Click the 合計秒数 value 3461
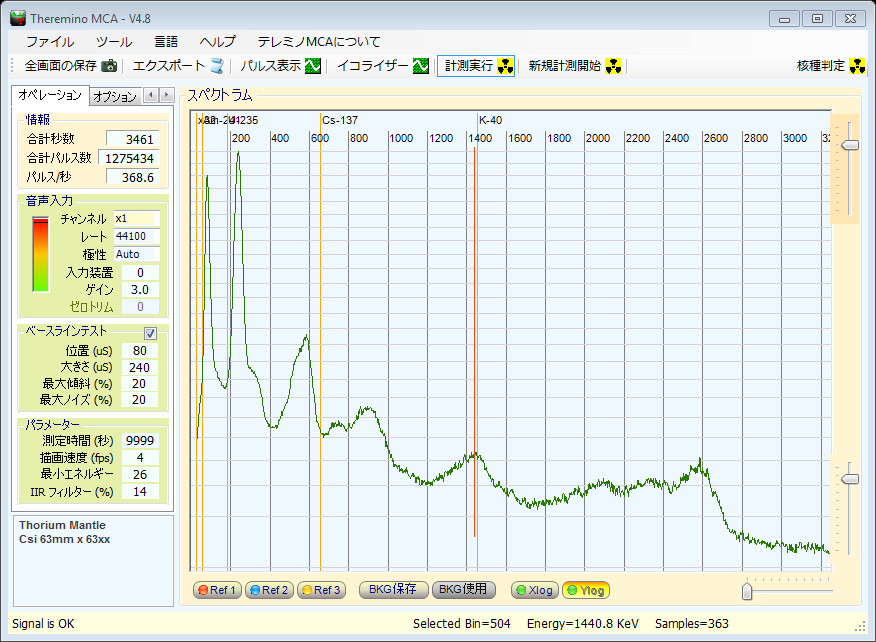Viewport: 876px width, 642px height. click(132, 139)
